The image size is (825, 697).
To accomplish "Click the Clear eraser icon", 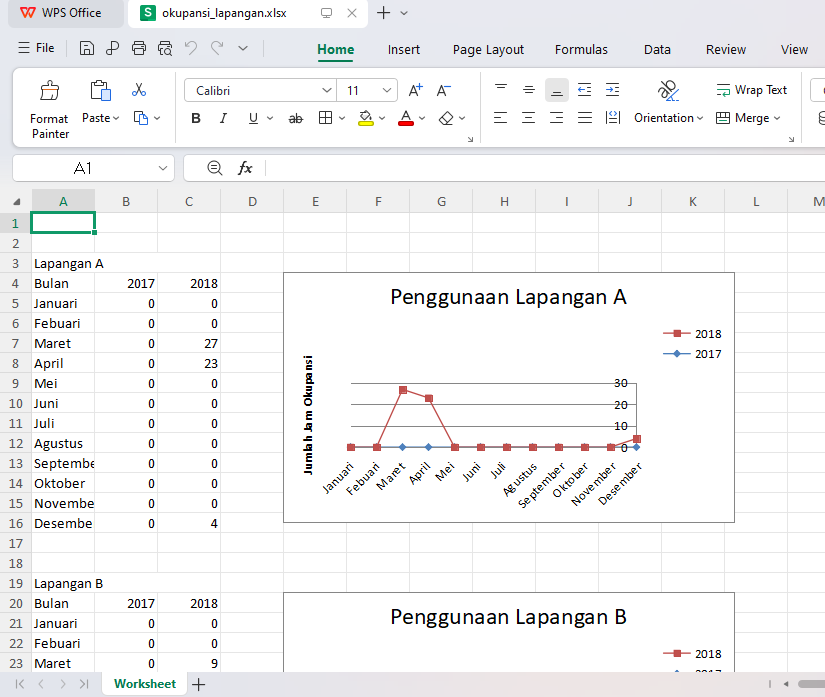I will point(446,118).
